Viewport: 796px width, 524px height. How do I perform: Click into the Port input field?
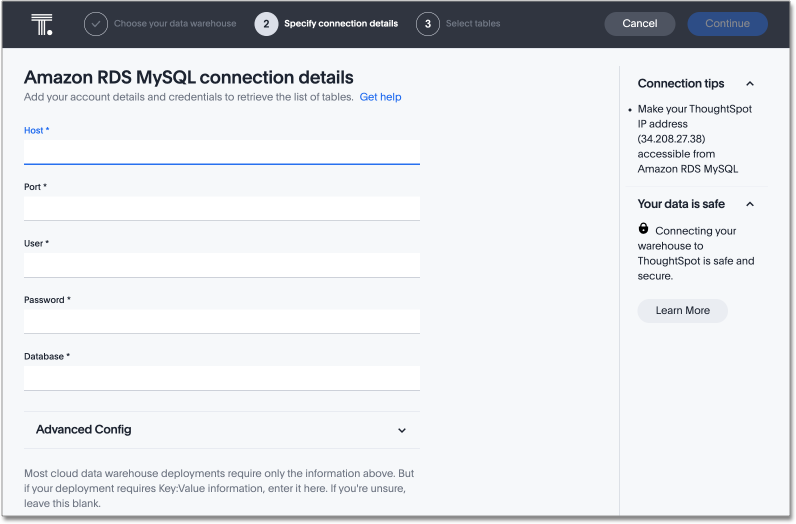221,208
